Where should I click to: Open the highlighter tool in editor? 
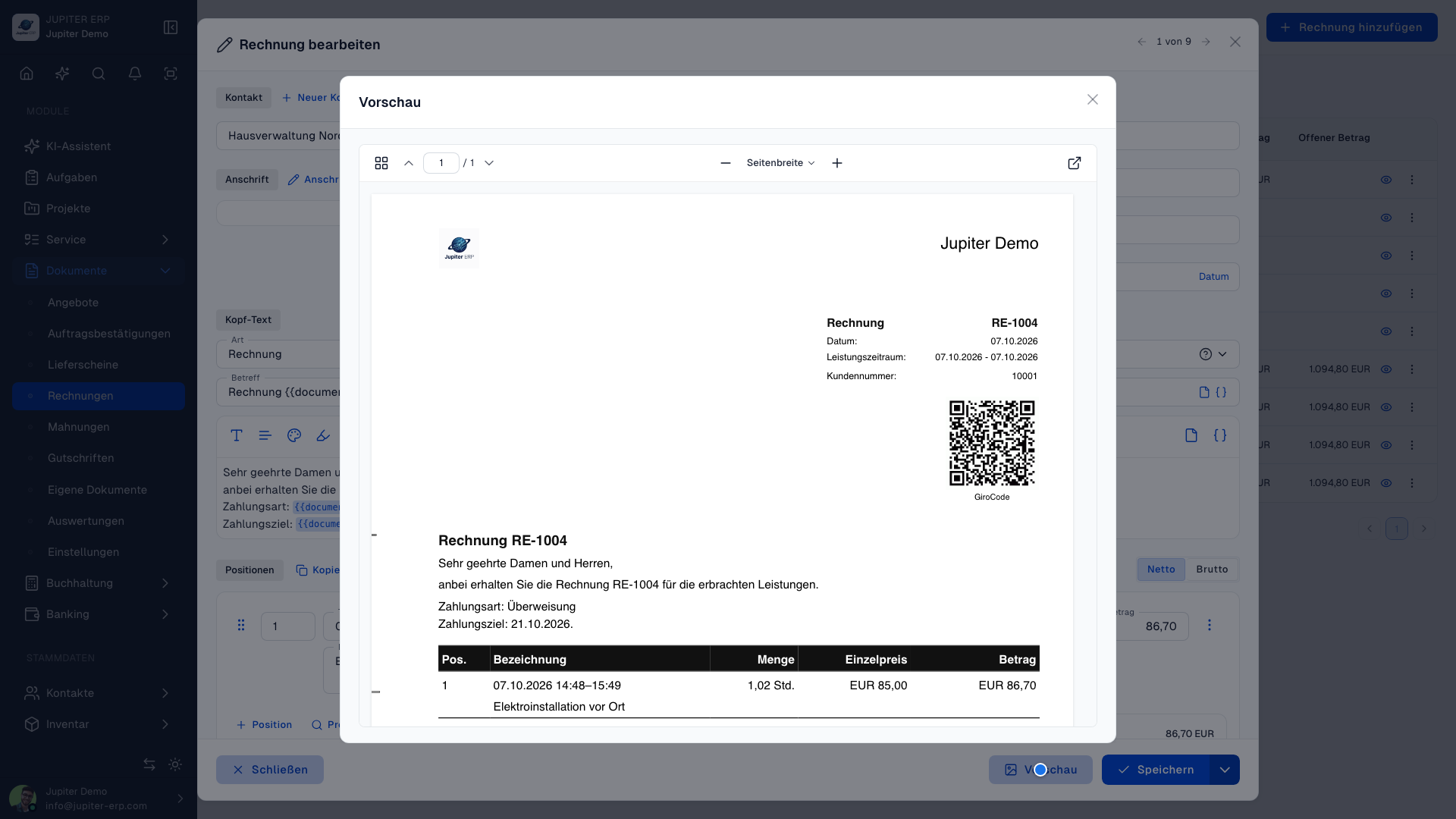(x=323, y=435)
